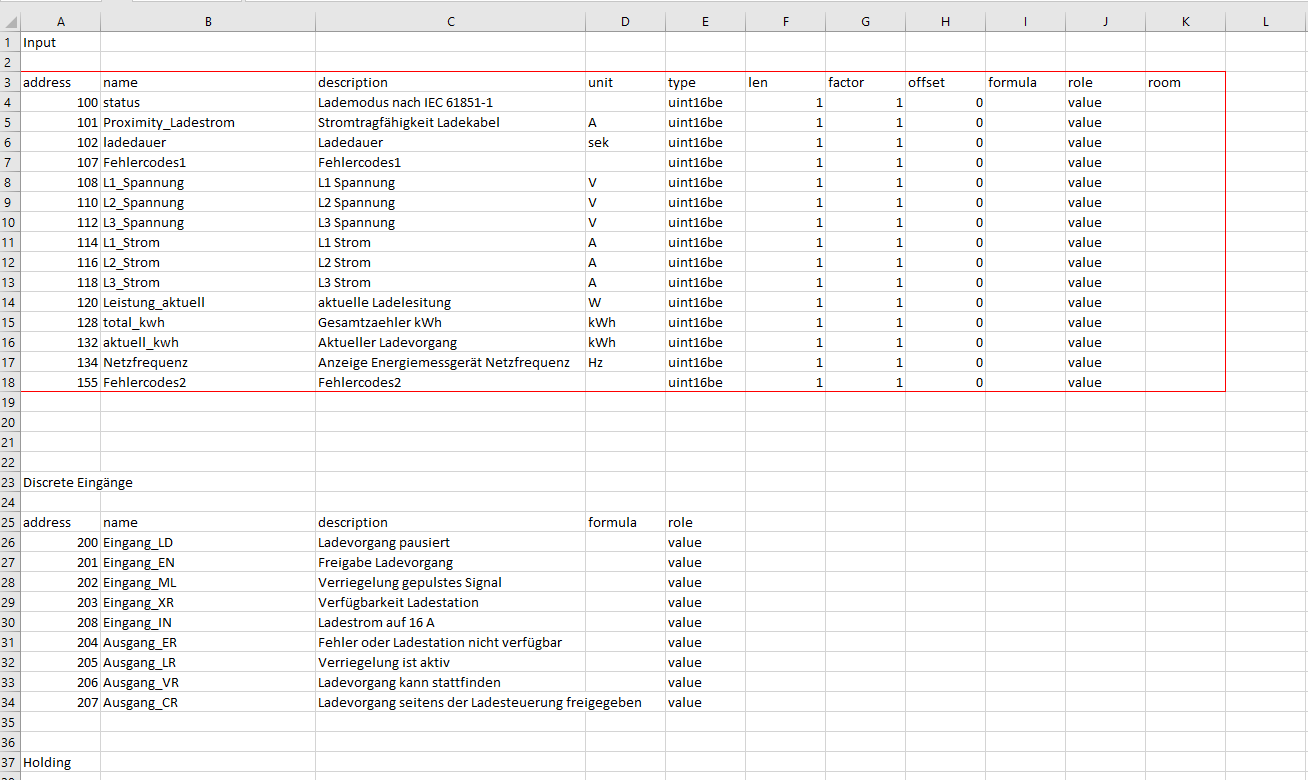Click the 'Eingang_ML' cell

[x=208, y=582]
